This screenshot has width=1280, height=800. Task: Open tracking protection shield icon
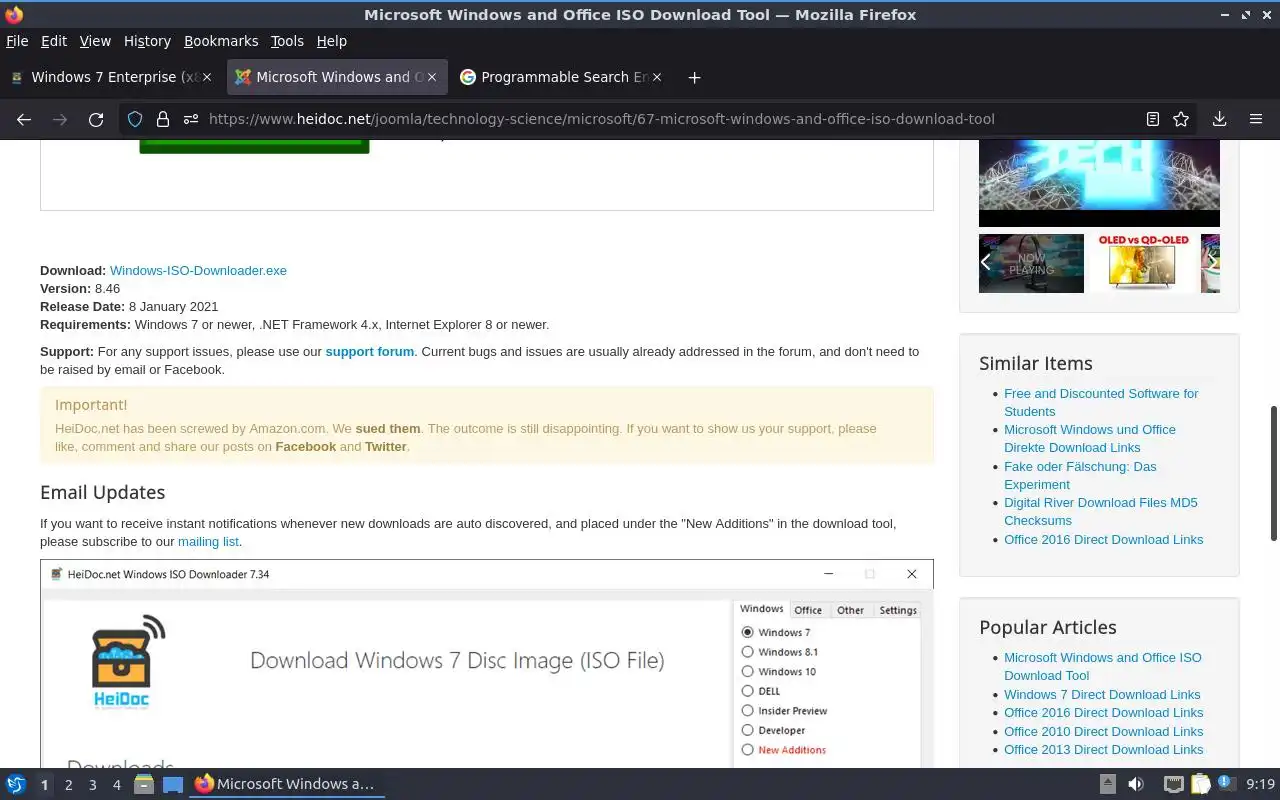pos(136,119)
